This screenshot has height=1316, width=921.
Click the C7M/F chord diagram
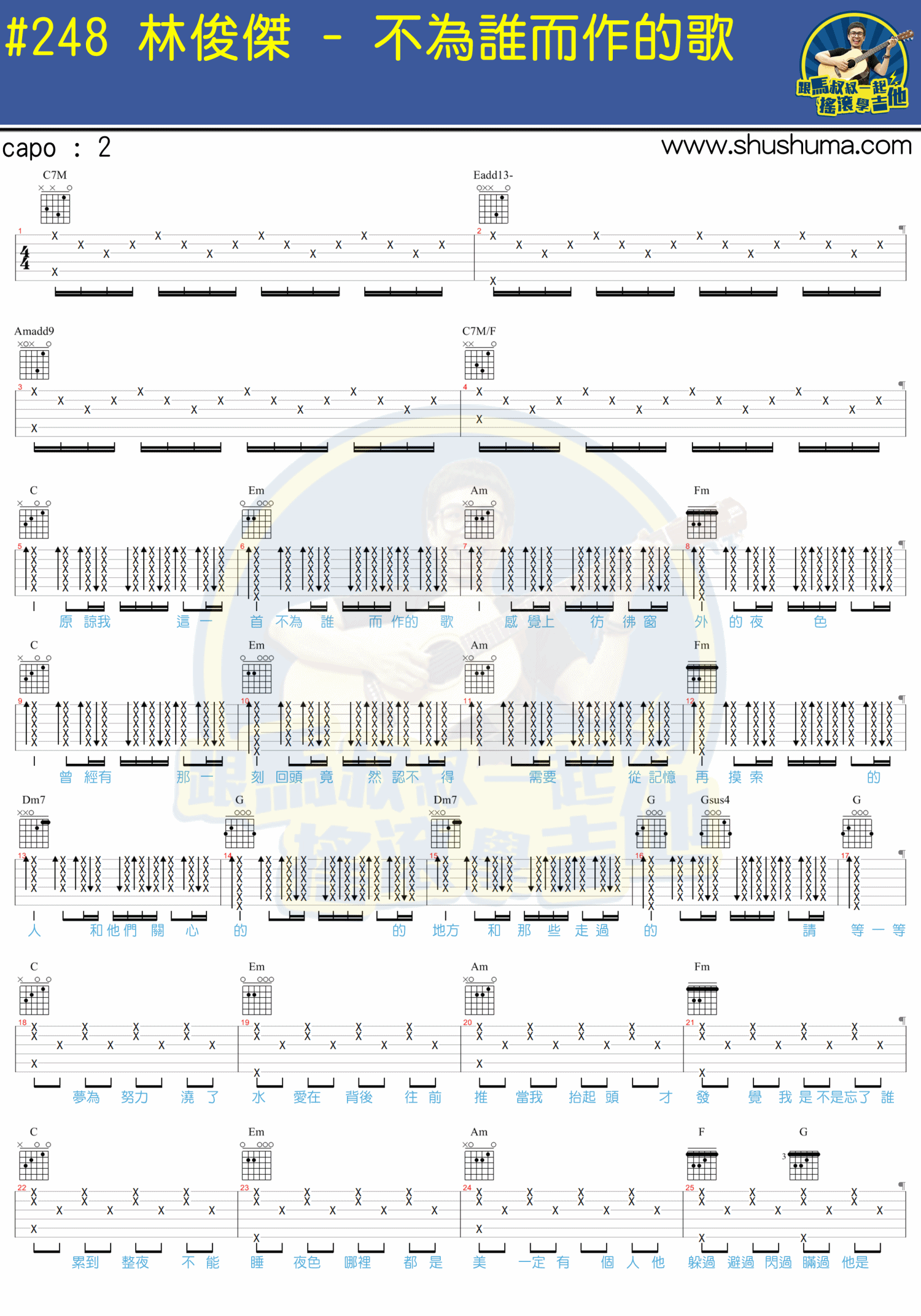(x=480, y=361)
